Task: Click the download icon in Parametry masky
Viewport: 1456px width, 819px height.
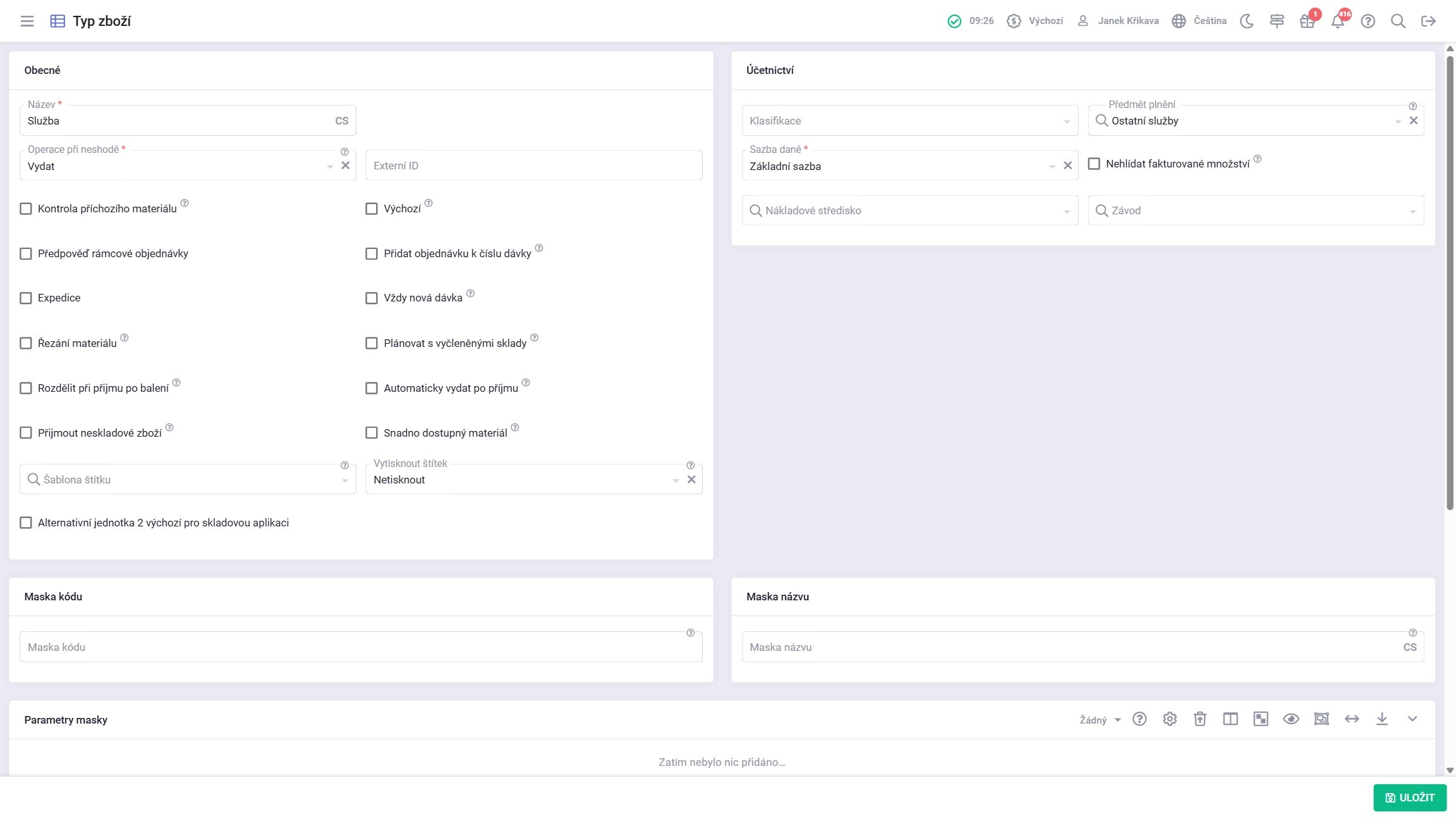Action: [1382, 719]
